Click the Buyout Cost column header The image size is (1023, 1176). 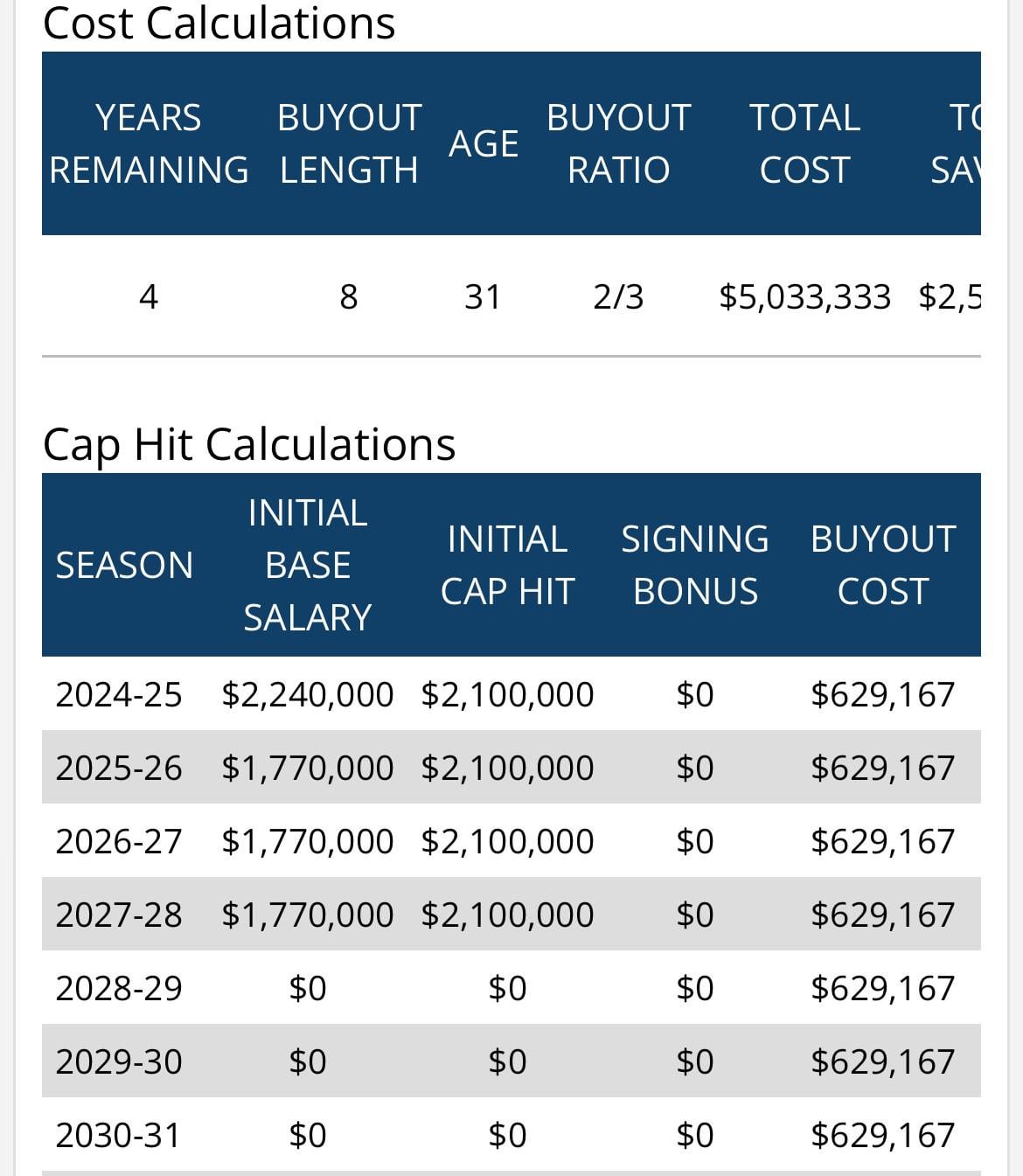click(882, 565)
